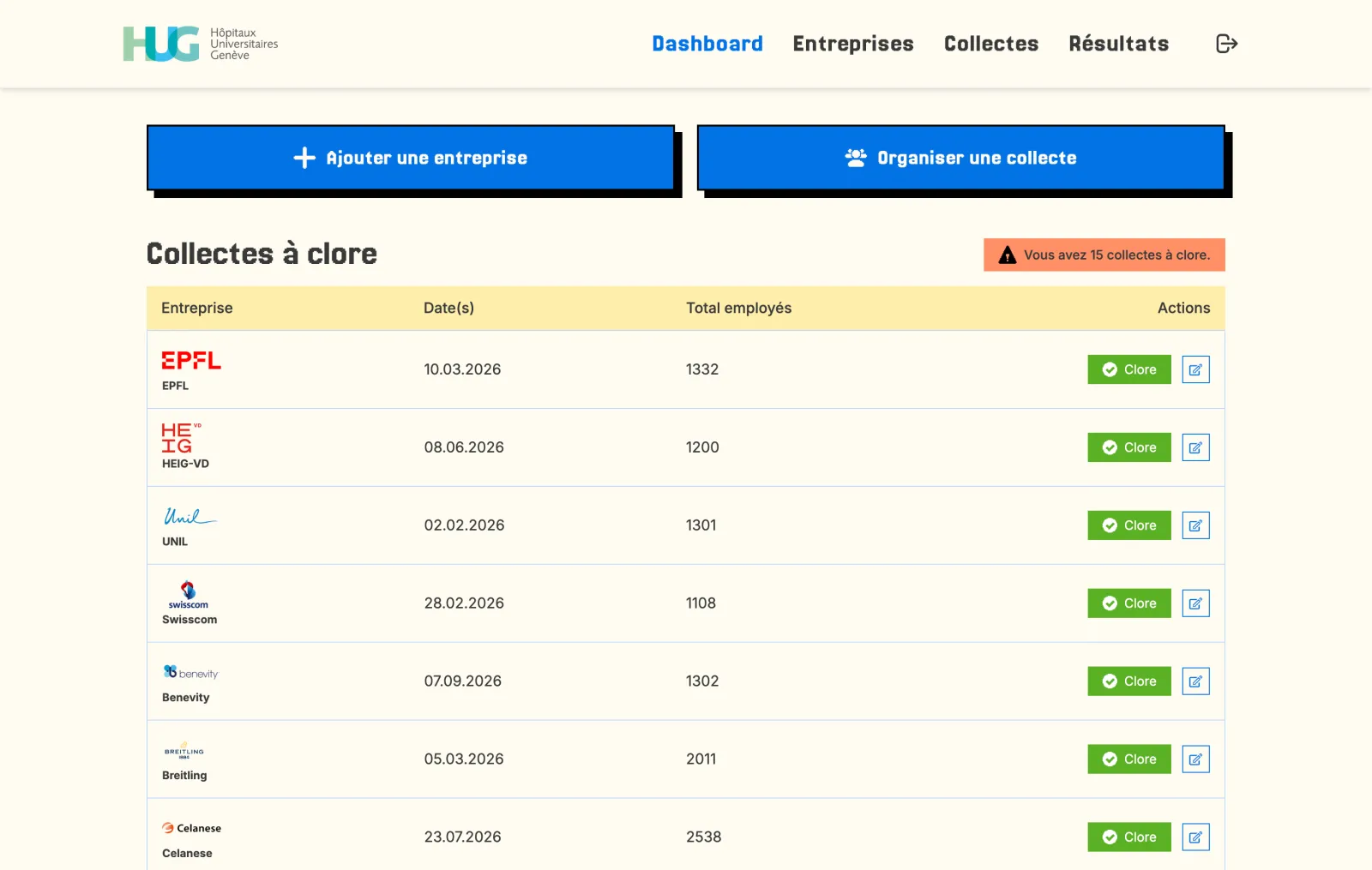Image resolution: width=1372 pixels, height=870 pixels.
Task: Open the Entreprises menu item
Action: [x=853, y=44]
